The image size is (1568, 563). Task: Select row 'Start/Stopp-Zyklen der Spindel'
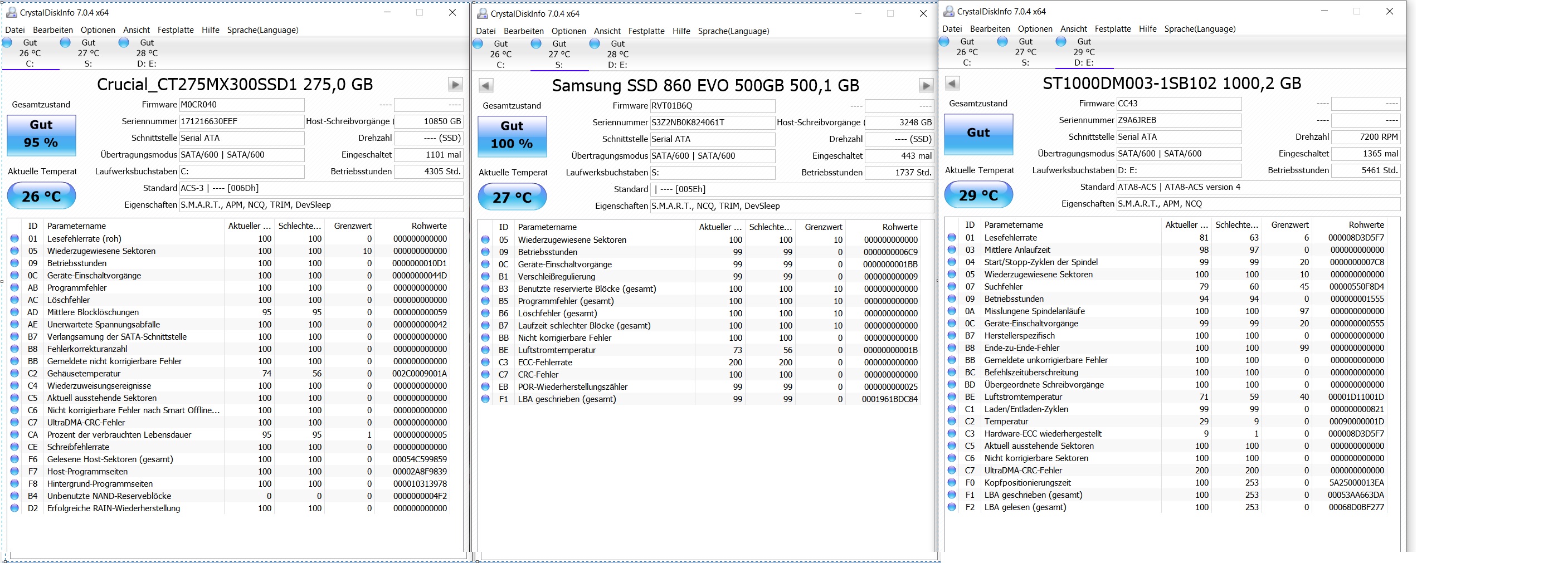[1167, 262]
